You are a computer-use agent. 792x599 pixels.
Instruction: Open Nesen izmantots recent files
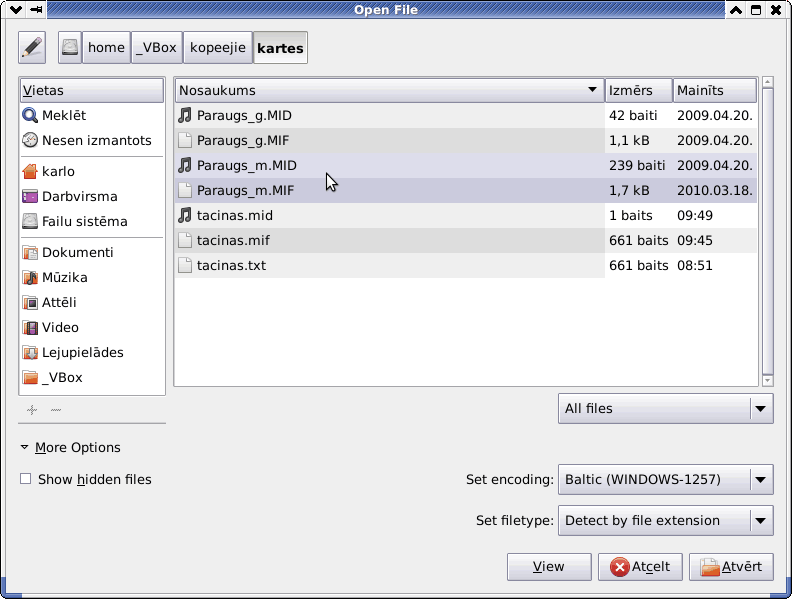pos(96,140)
